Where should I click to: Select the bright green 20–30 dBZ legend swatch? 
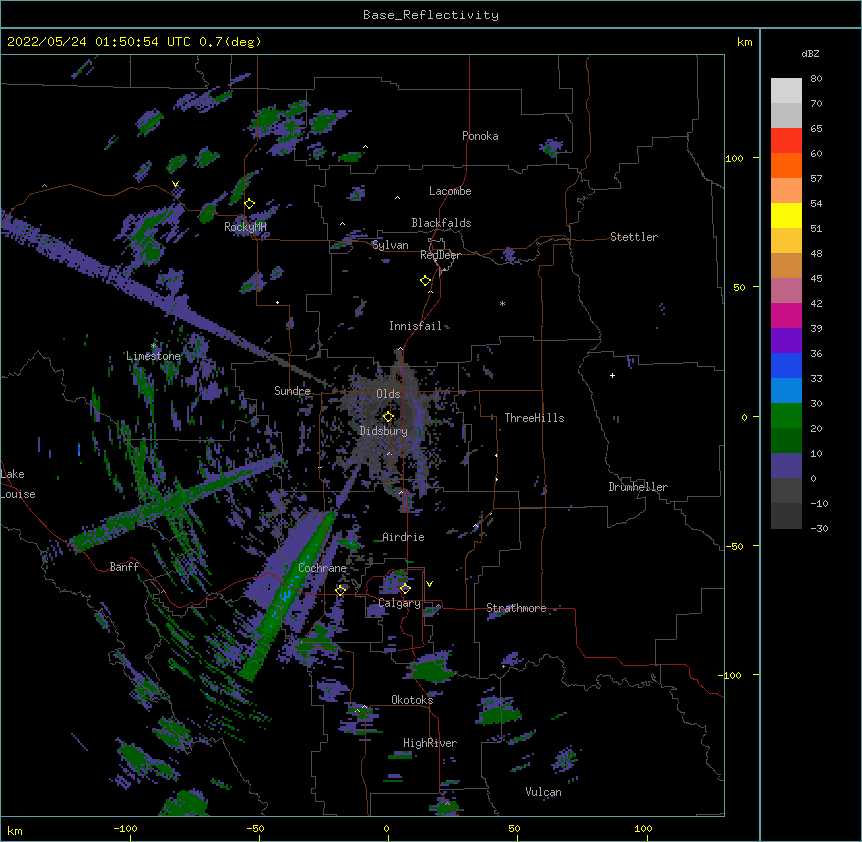point(786,416)
